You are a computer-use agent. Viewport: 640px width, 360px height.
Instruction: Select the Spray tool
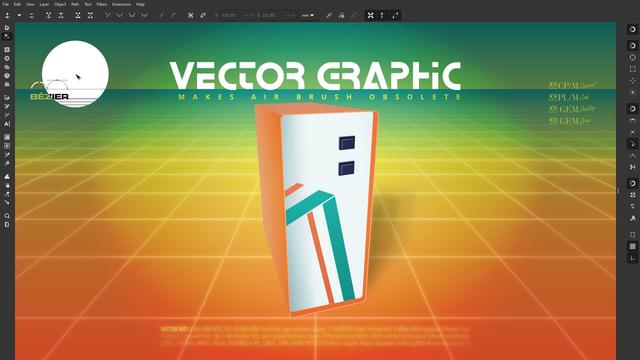7,185
